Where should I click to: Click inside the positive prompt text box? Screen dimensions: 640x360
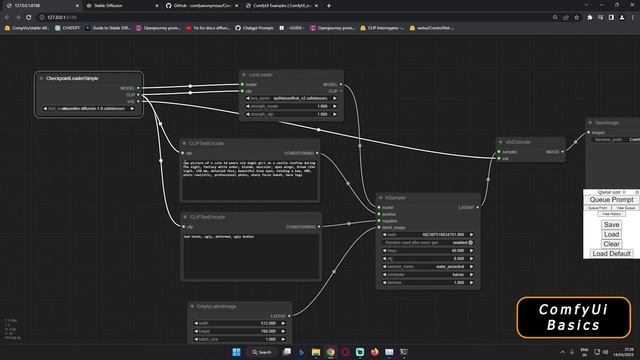[x=250, y=180]
